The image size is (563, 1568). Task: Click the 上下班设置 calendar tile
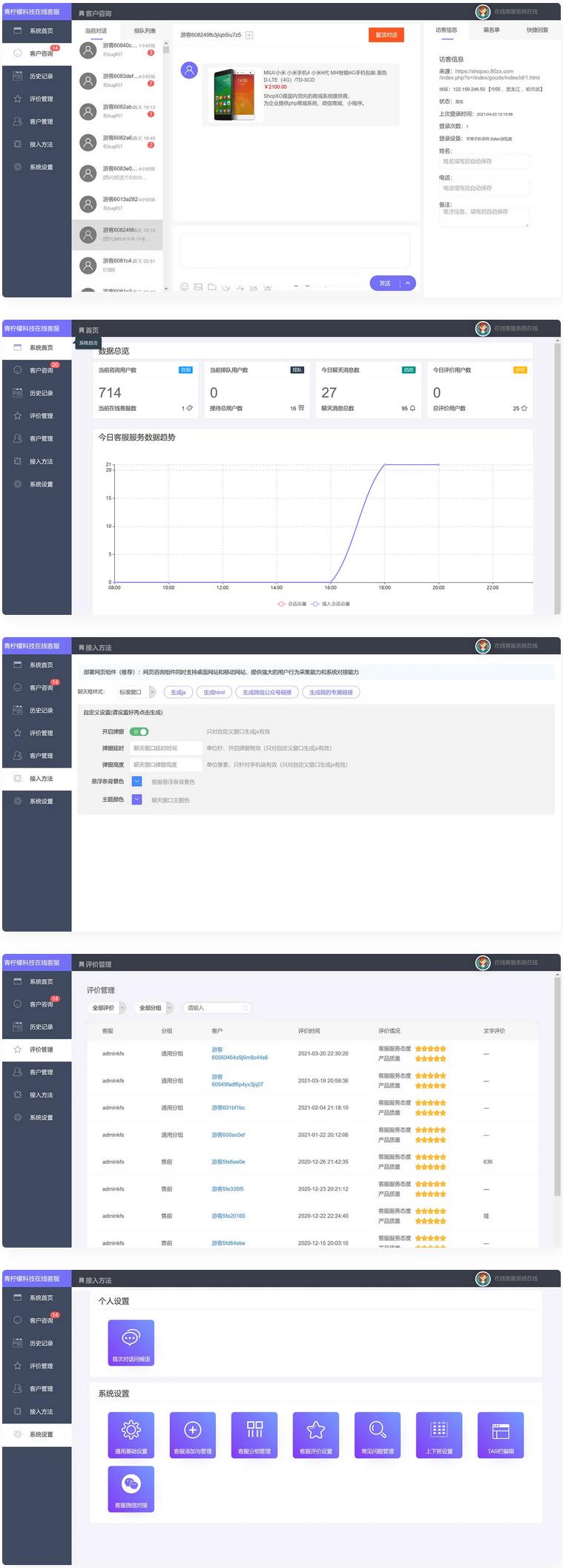pyautogui.click(x=438, y=1434)
